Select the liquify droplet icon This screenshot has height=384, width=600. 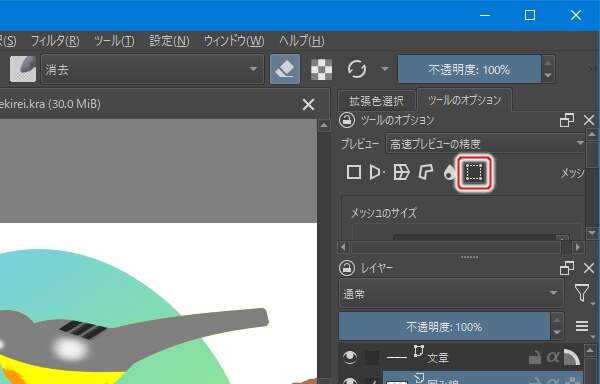449,173
